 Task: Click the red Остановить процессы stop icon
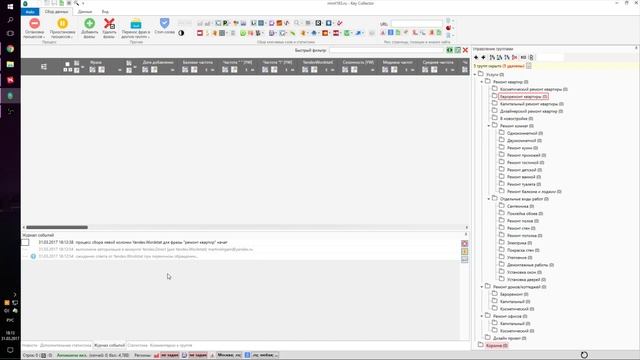pyautogui.click(x=35, y=24)
